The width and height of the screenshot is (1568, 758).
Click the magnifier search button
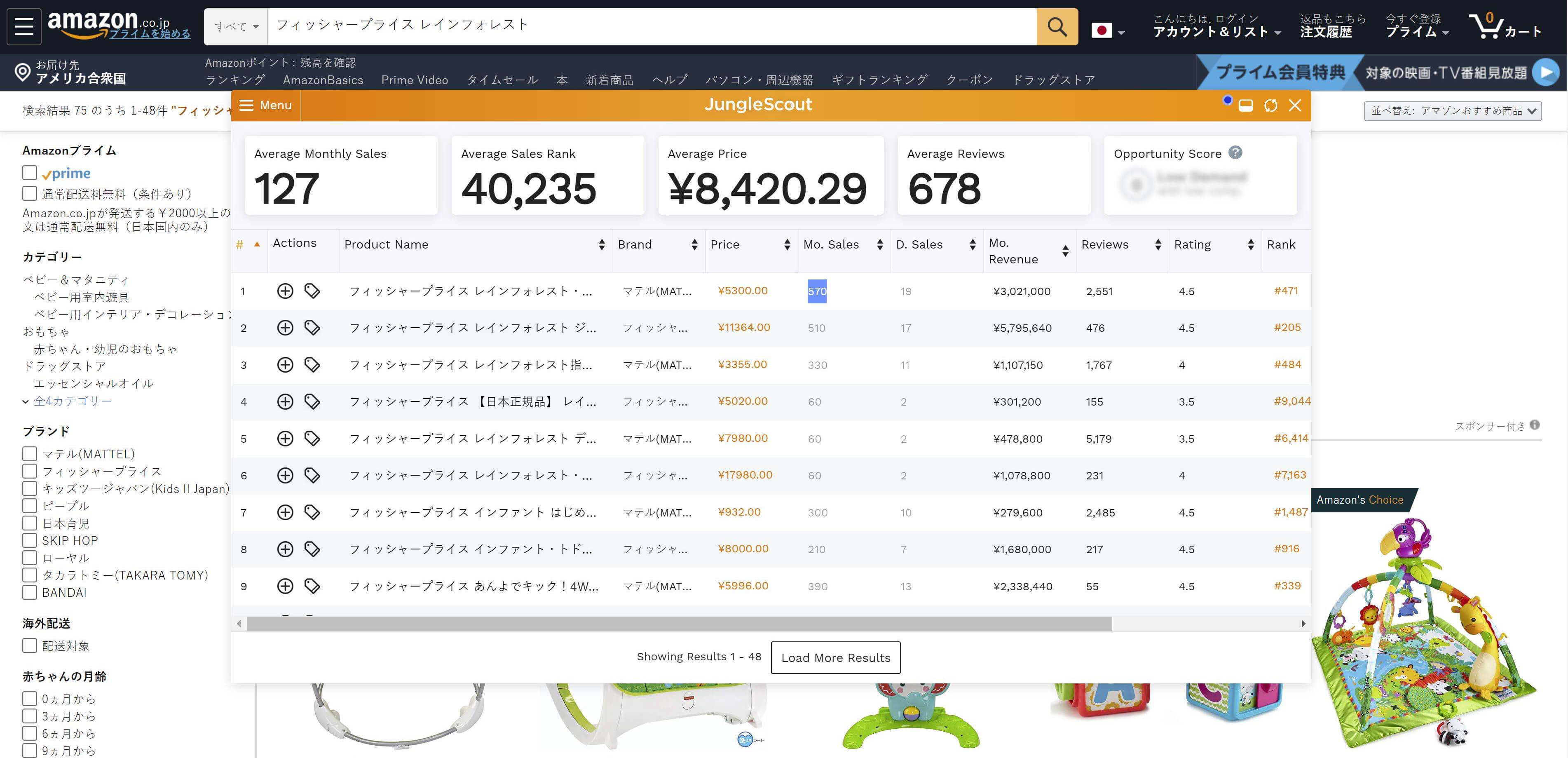tap(1057, 27)
